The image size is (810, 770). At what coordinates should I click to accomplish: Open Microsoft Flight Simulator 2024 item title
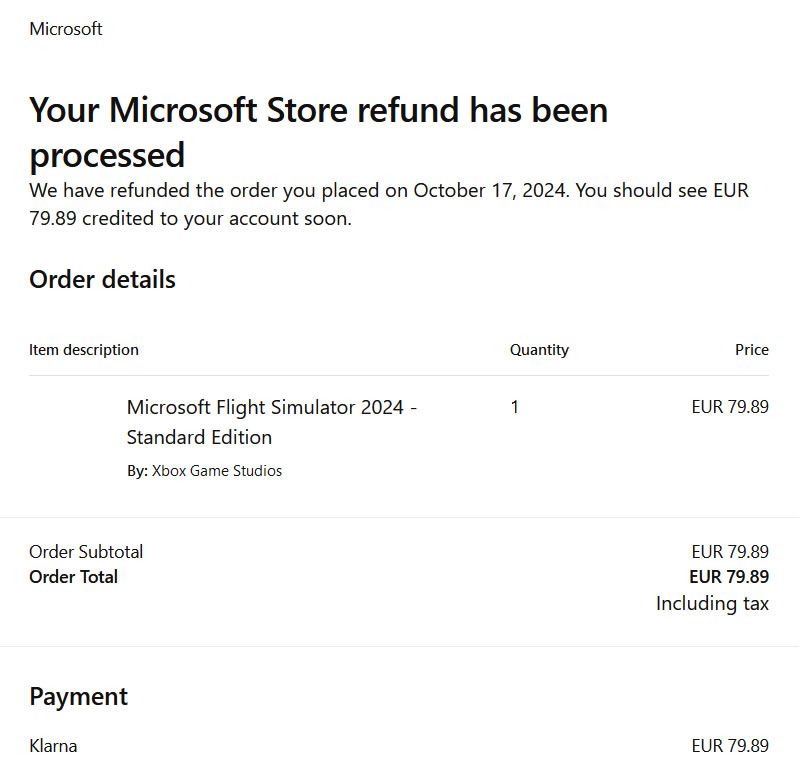[x=272, y=407]
